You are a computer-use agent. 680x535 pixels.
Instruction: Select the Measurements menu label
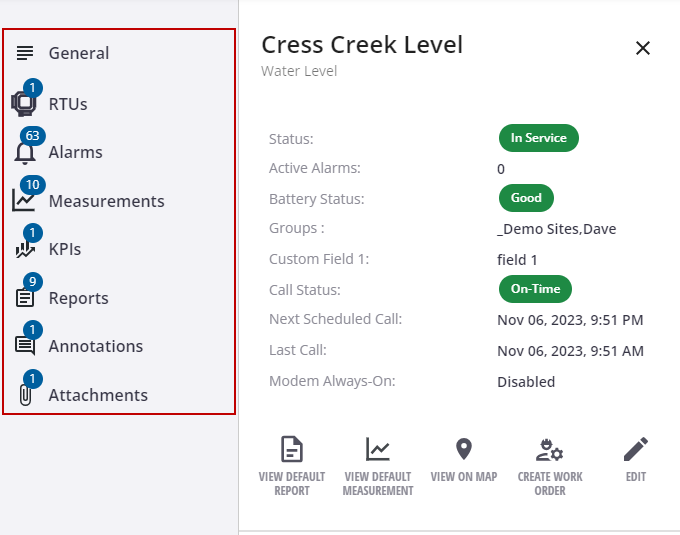106,201
